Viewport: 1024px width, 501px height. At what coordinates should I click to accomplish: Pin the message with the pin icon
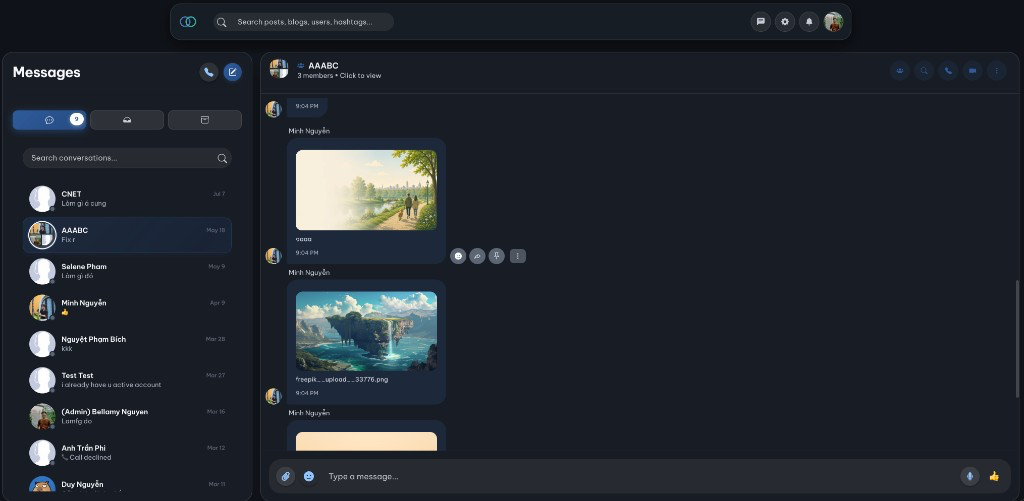(x=497, y=256)
